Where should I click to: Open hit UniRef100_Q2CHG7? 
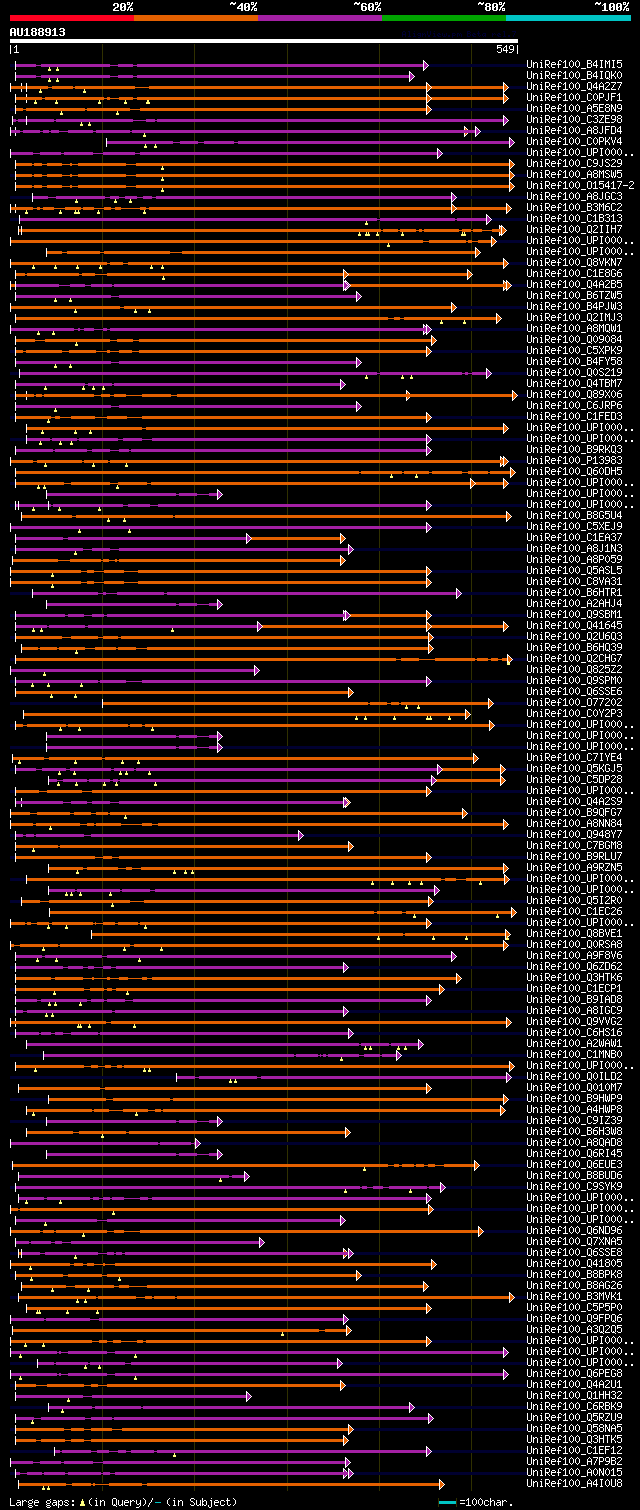574,658
